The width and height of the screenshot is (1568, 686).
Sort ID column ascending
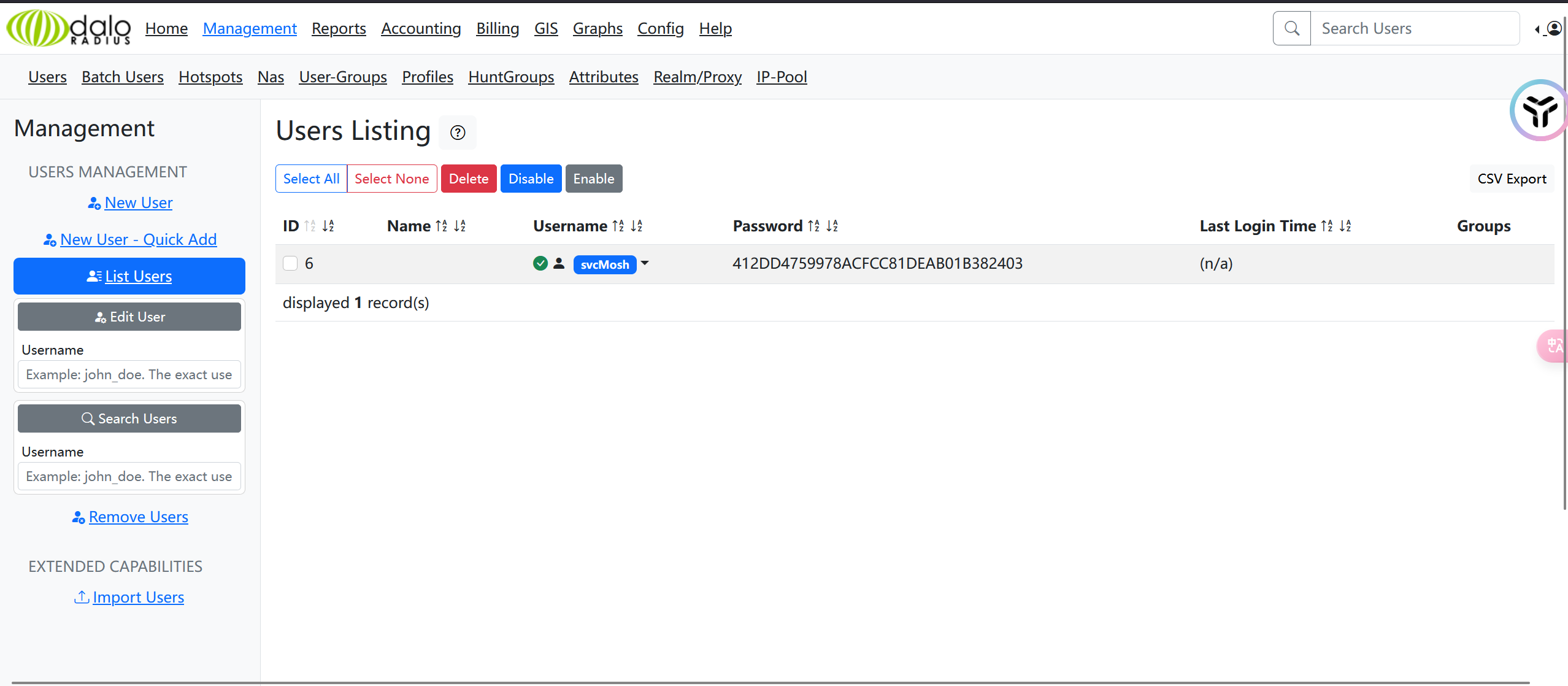310,226
